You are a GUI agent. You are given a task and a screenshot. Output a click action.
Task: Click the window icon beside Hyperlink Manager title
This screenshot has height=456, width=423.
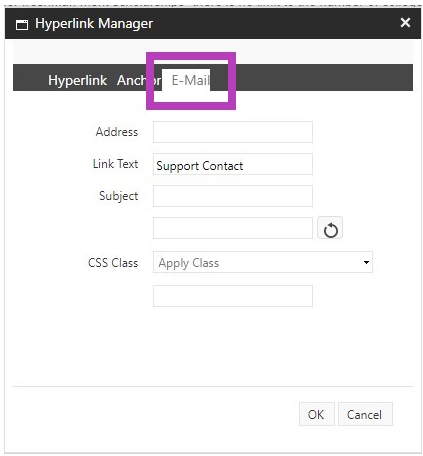pyautogui.click(x=22, y=25)
